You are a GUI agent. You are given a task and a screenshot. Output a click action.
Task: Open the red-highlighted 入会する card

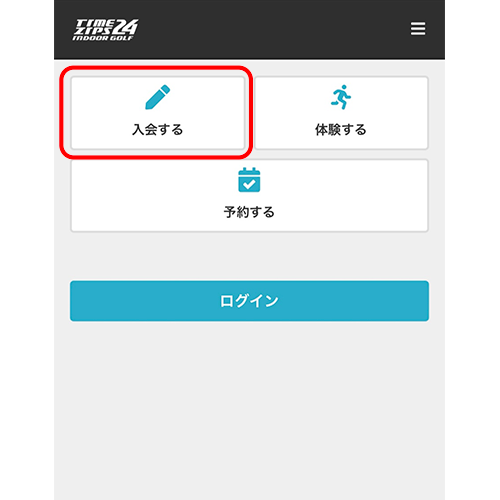[158, 113]
